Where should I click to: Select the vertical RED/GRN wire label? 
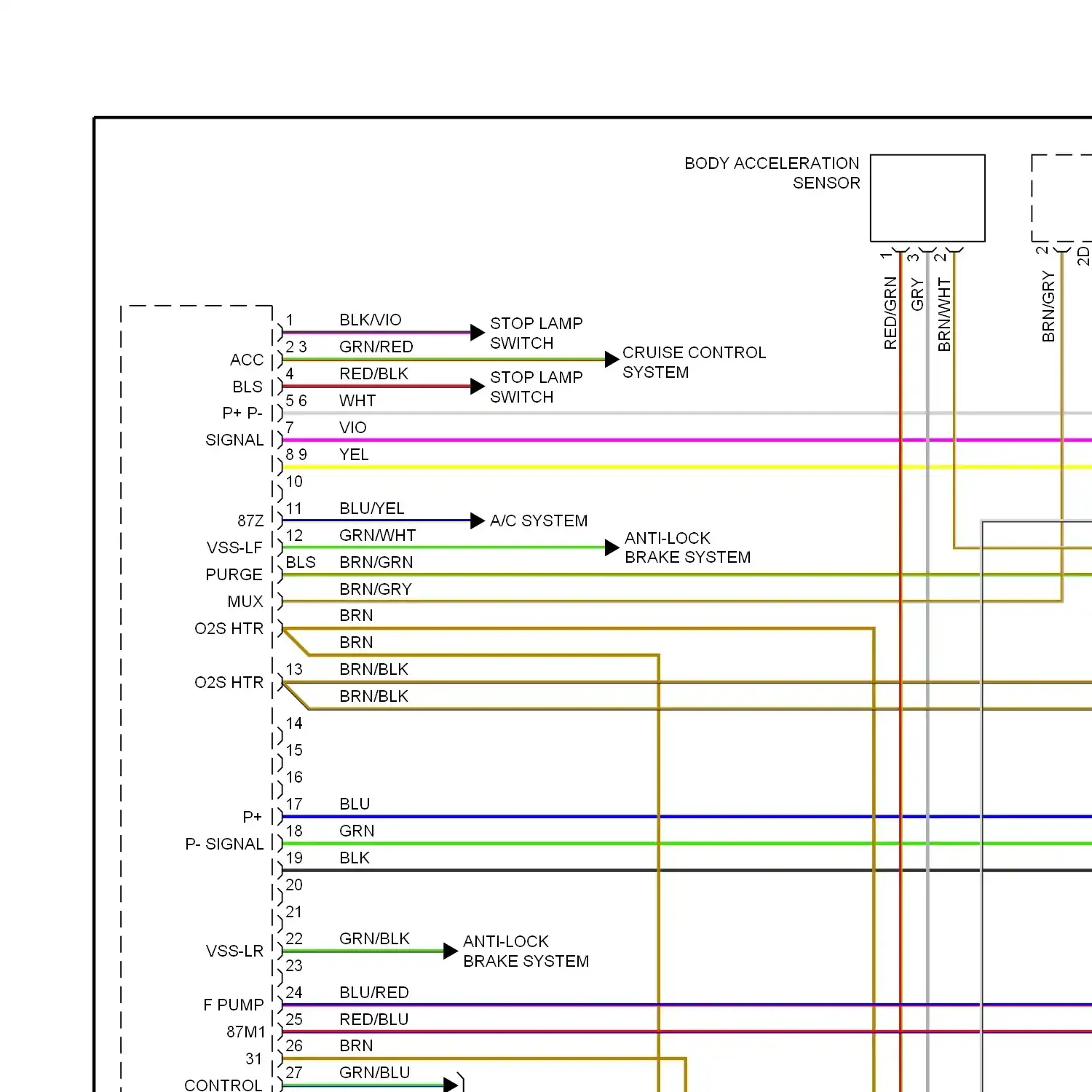(890, 313)
